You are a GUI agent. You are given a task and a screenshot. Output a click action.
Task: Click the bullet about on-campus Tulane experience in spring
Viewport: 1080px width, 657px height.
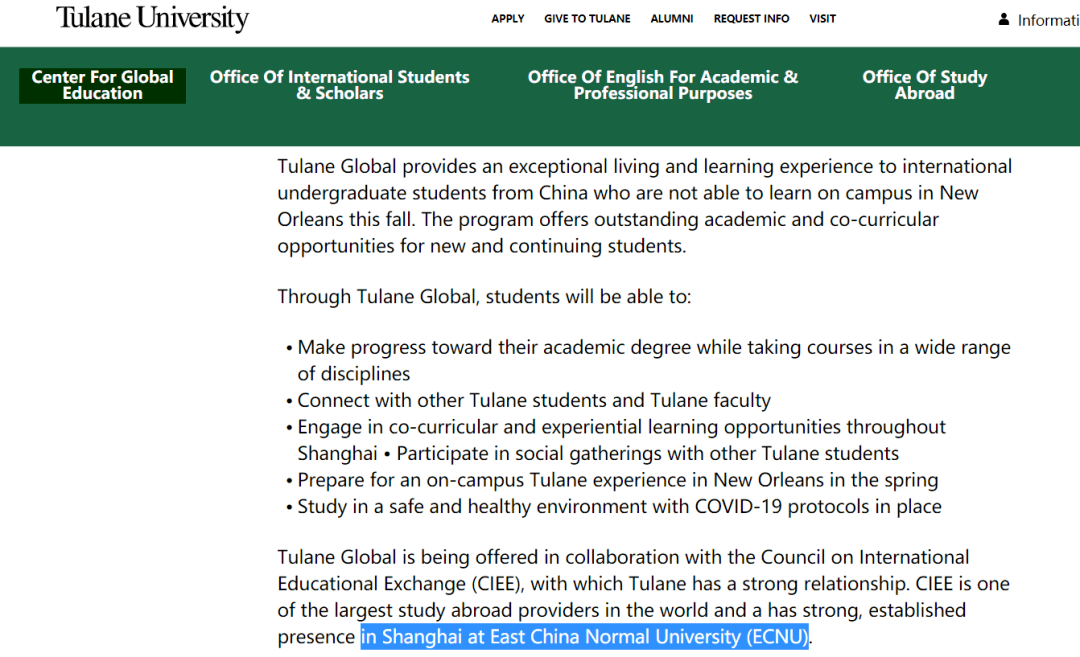point(617,480)
